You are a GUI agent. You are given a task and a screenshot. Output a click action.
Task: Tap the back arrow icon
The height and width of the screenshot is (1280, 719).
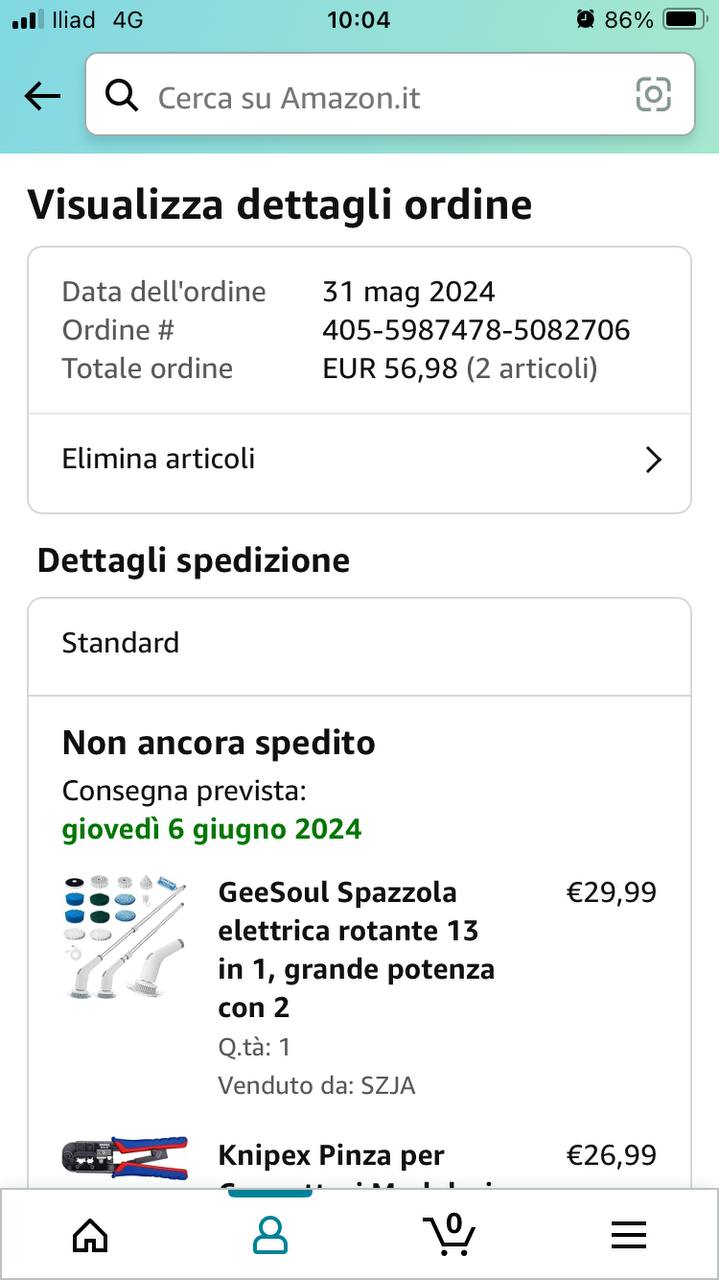tap(42, 96)
